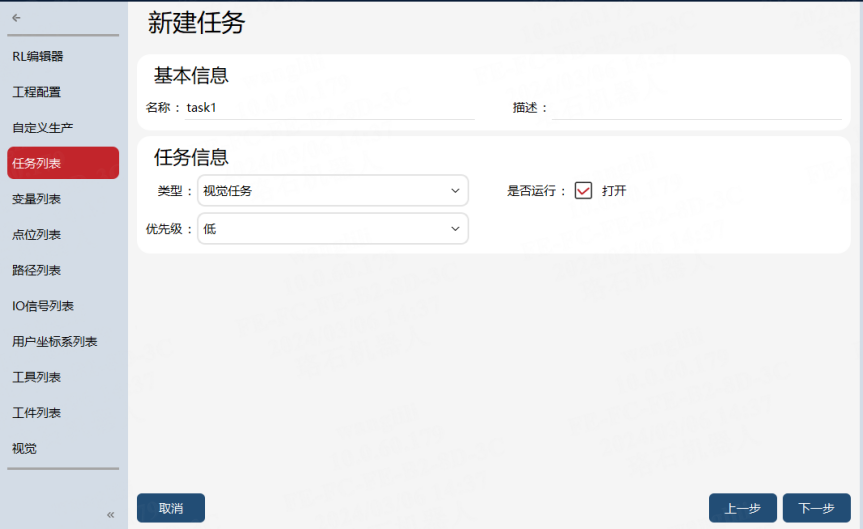The image size is (863, 529).
Task: Open the 类型 dropdown showing 视觉任务
Action: 332,190
